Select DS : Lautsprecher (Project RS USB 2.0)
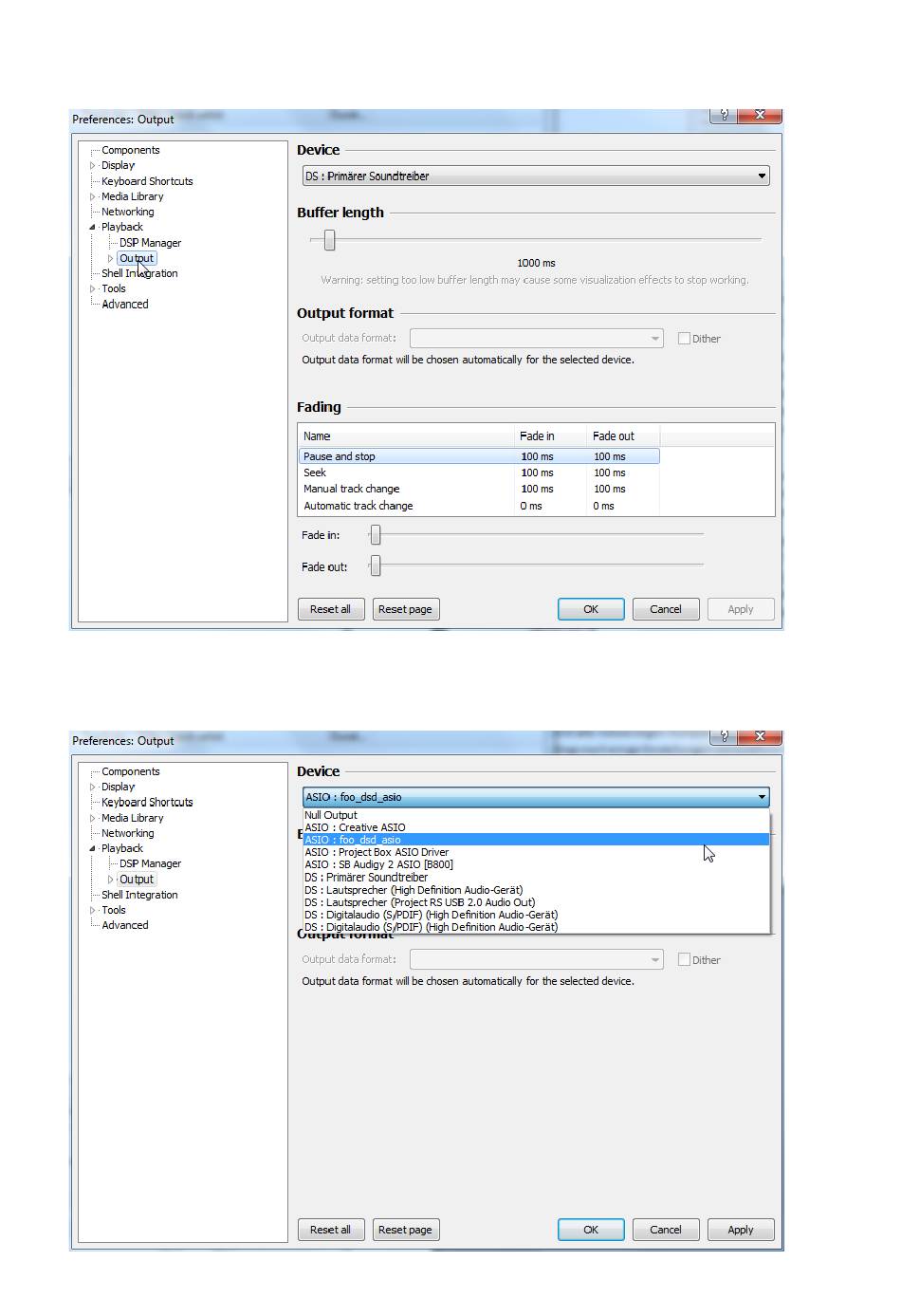The width and height of the screenshot is (901, 1316). pos(536,902)
